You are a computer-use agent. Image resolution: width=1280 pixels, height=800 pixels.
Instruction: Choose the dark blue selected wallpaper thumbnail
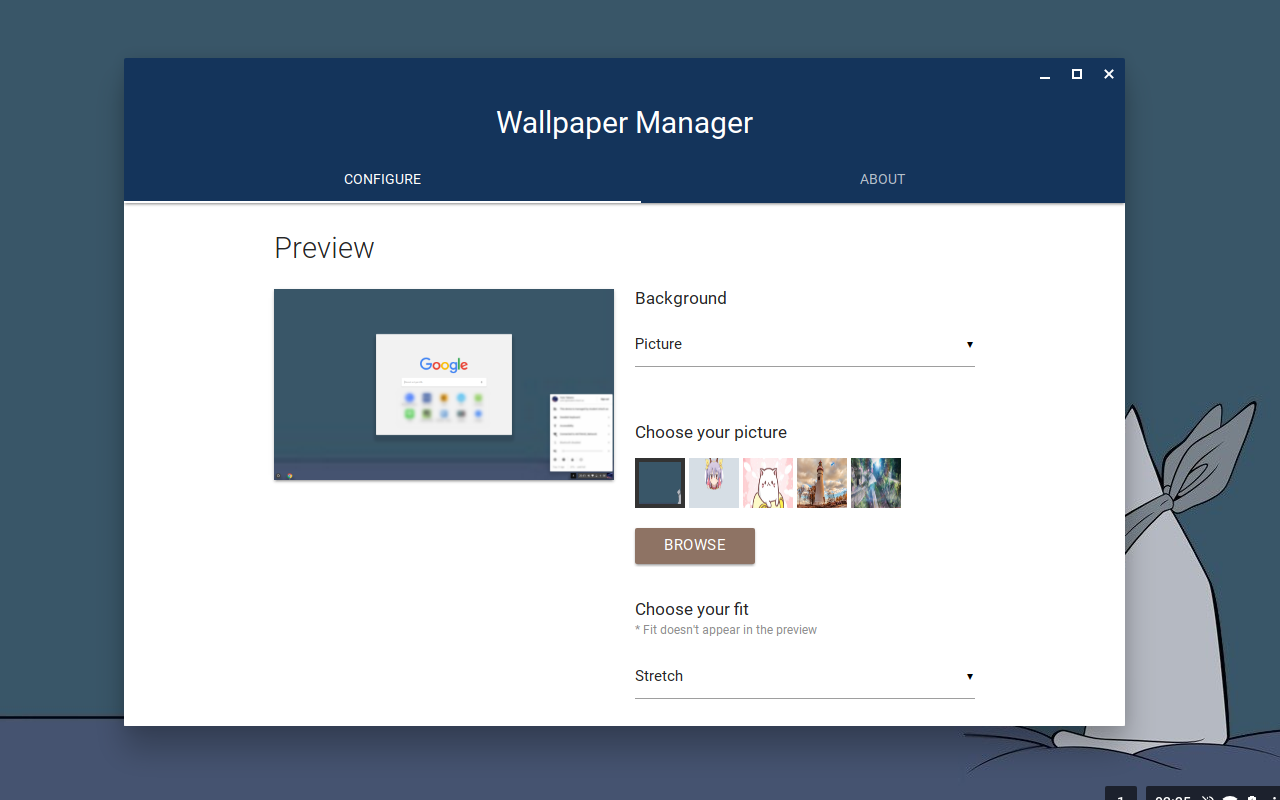coord(660,483)
